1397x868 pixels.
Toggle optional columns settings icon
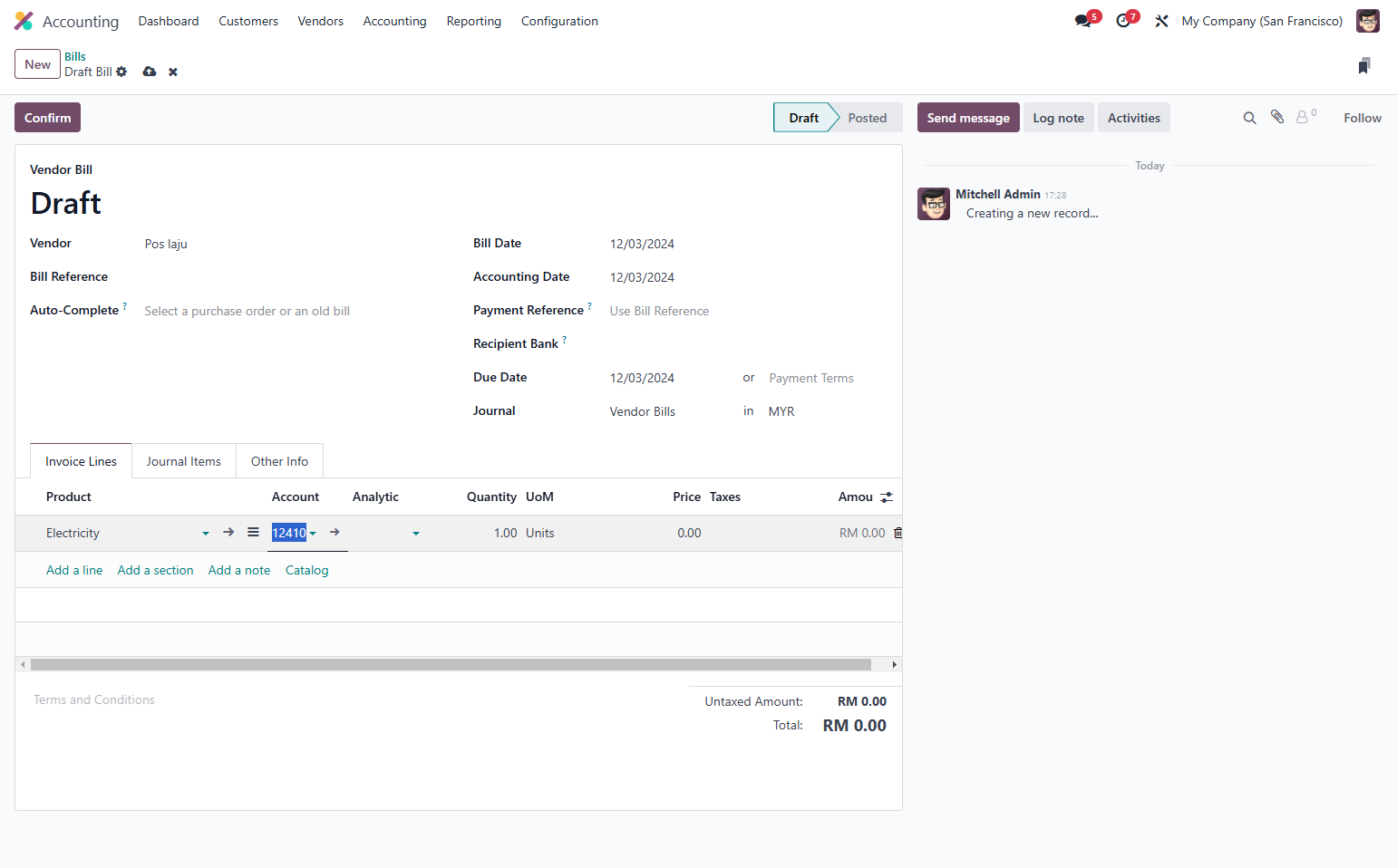(x=887, y=497)
